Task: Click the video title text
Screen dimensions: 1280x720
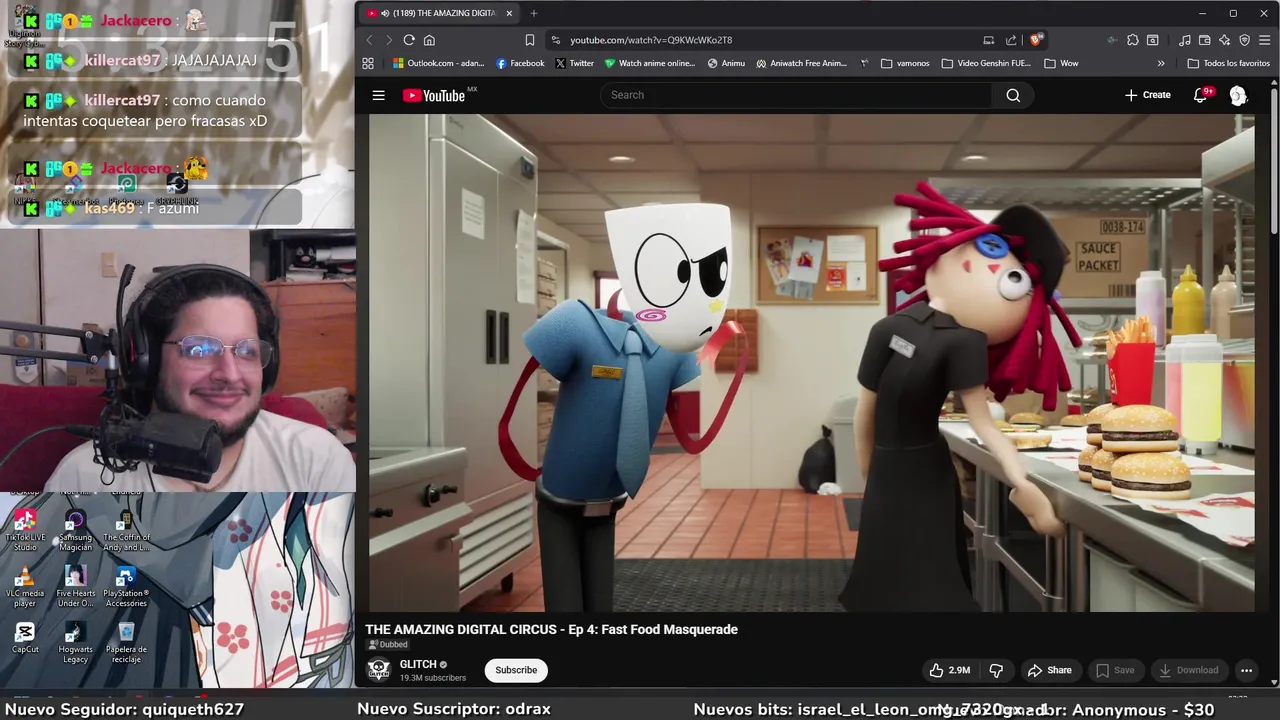Action: tap(551, 629)
